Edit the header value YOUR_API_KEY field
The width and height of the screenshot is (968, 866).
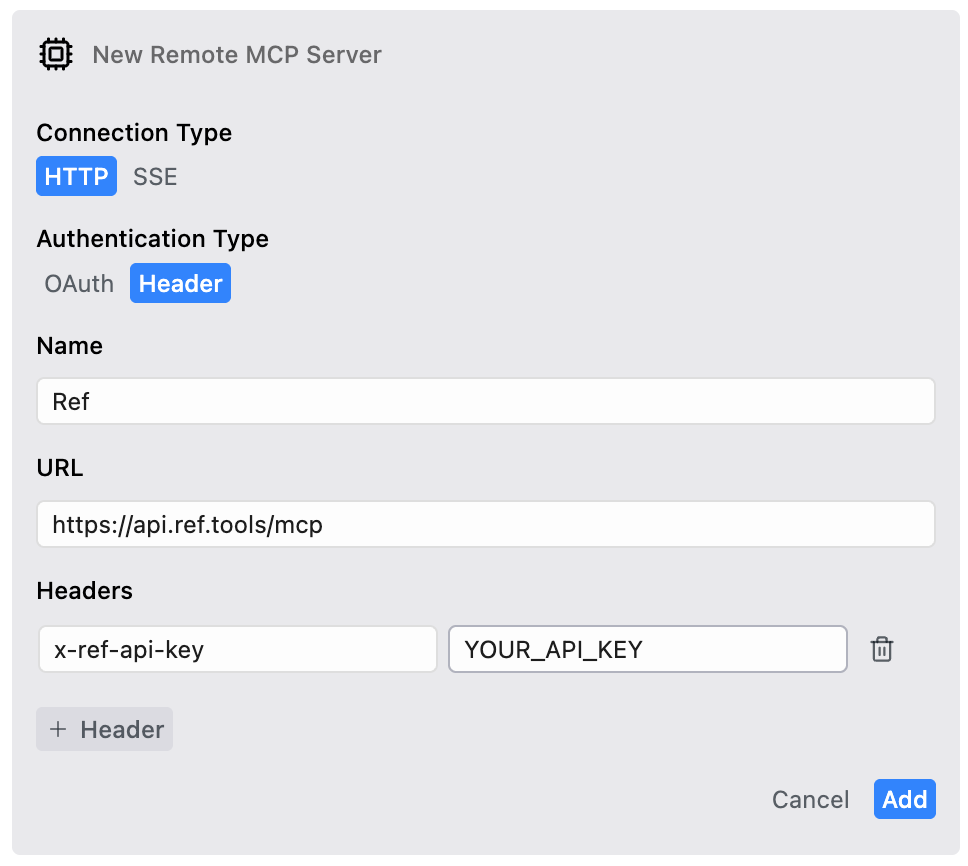coord(648,649)
